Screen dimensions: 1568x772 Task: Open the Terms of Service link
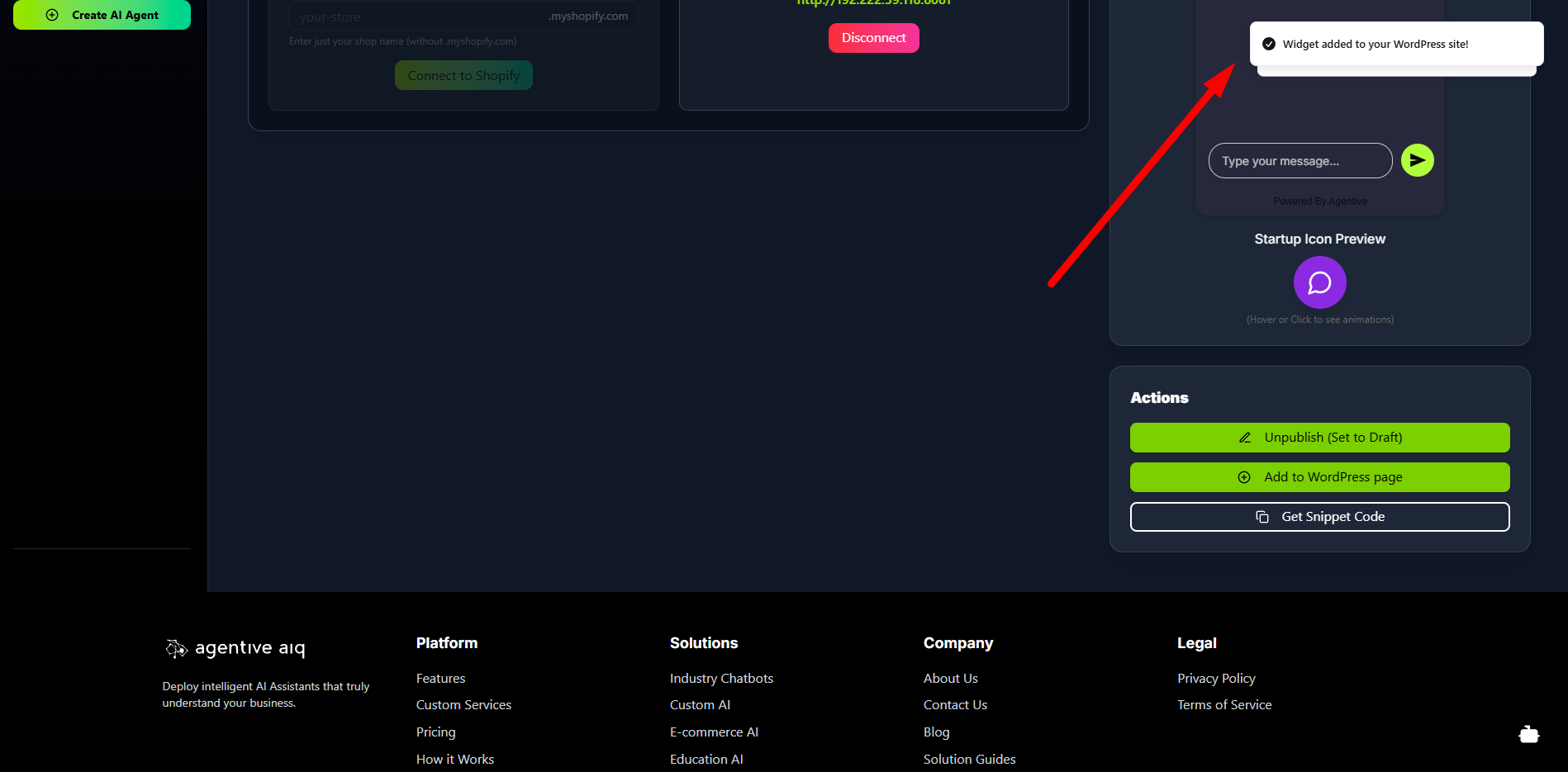pyautogui.click(x=1224, y=704)
